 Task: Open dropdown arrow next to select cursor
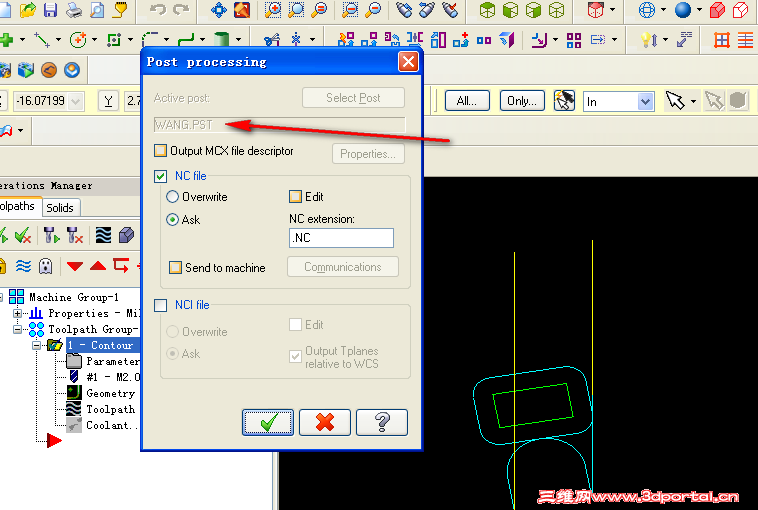coord(693,102)
